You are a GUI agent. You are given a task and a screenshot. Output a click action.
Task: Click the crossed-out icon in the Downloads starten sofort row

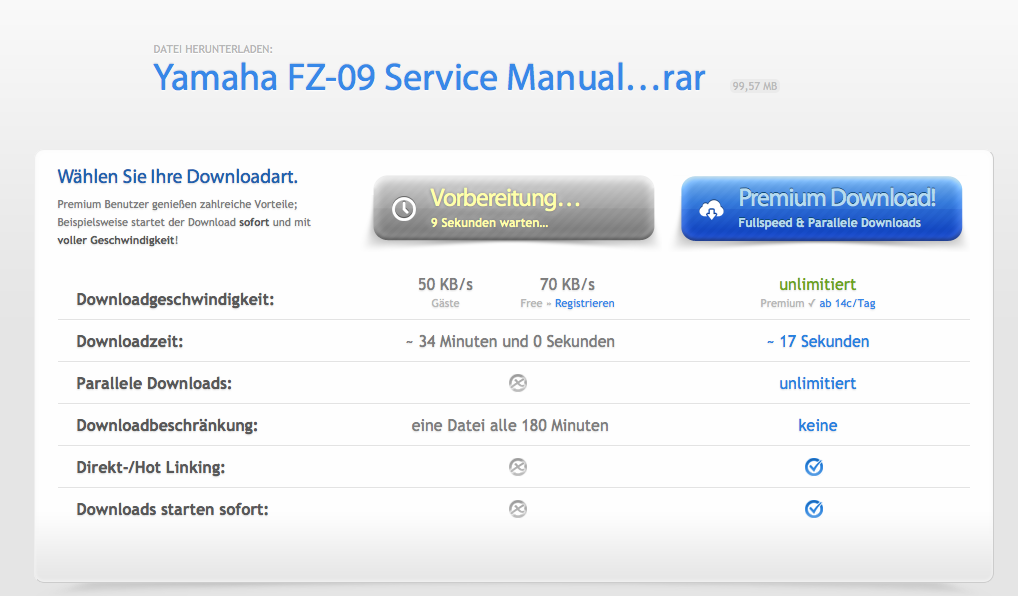tap(517, 509)
